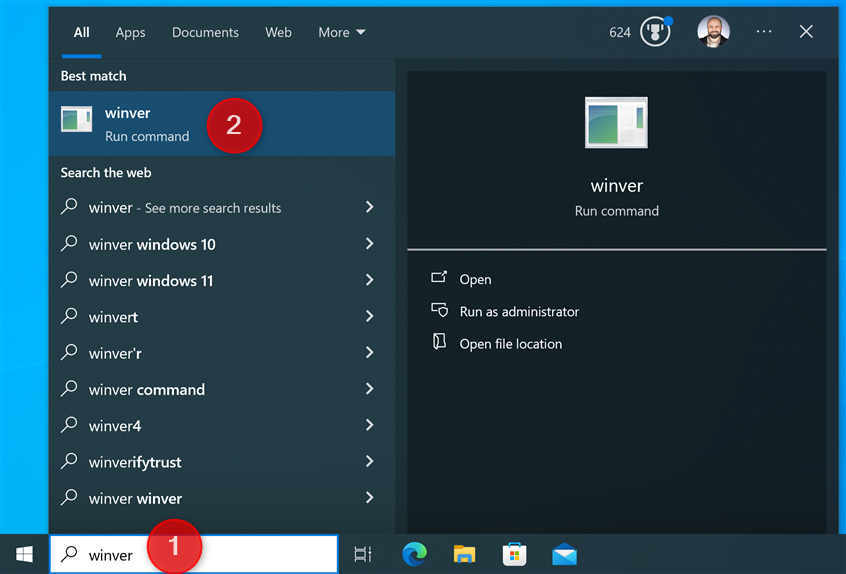Expand chevron beside 'winver command'
This screenshot has height=574, width=846.
click(370, 388)
